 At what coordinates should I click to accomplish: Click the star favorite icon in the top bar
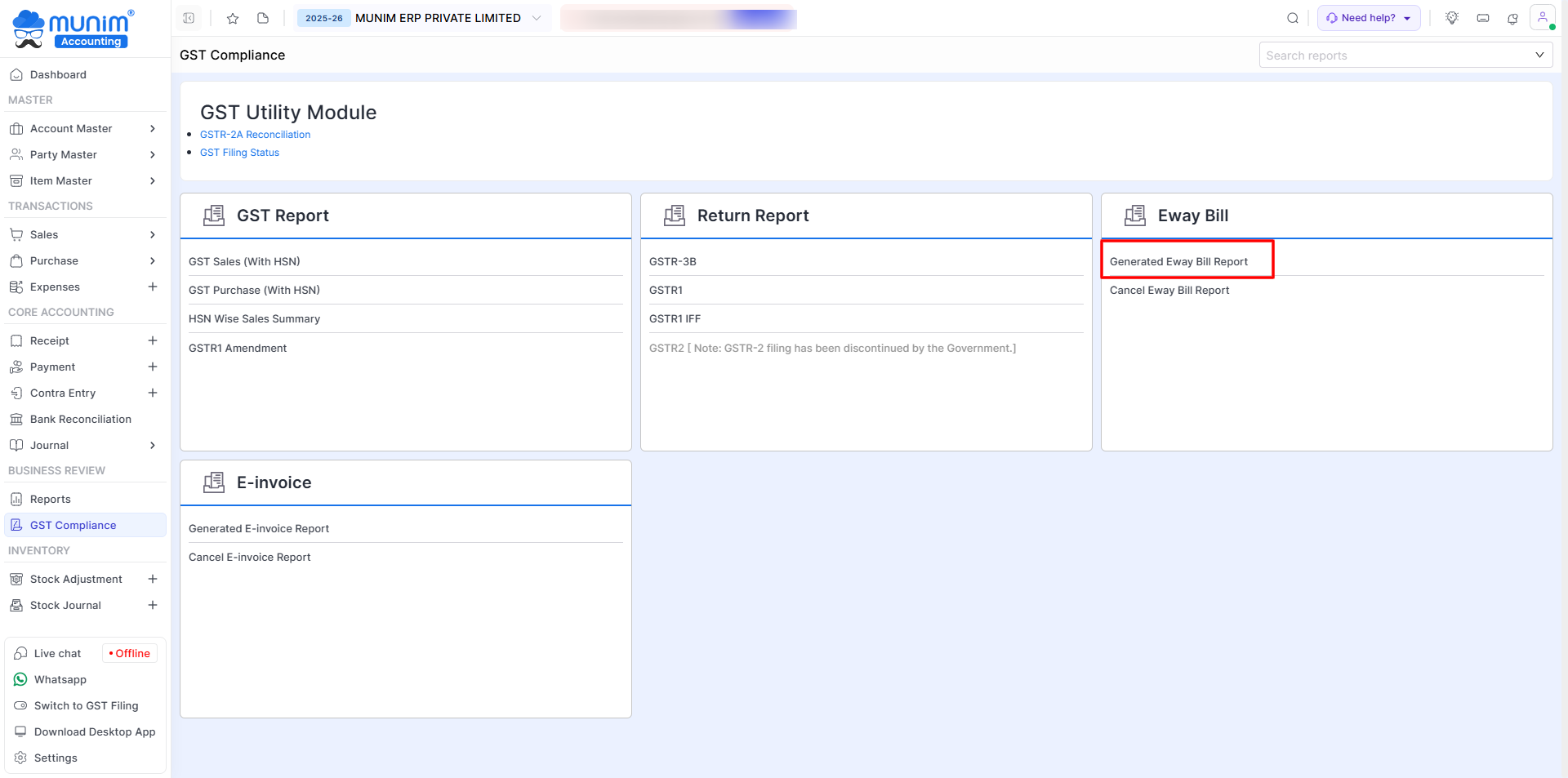(x=233, y=18)
